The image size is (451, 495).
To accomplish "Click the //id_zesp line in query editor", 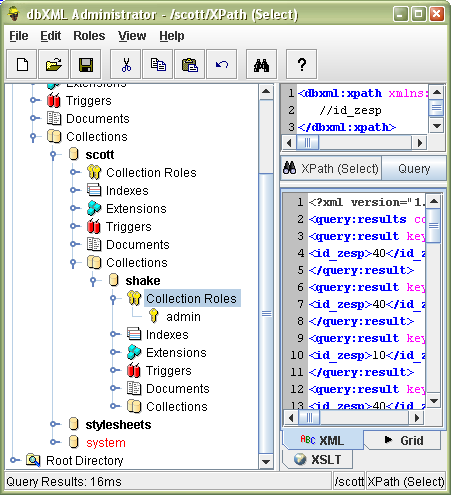I will point(350,110).
